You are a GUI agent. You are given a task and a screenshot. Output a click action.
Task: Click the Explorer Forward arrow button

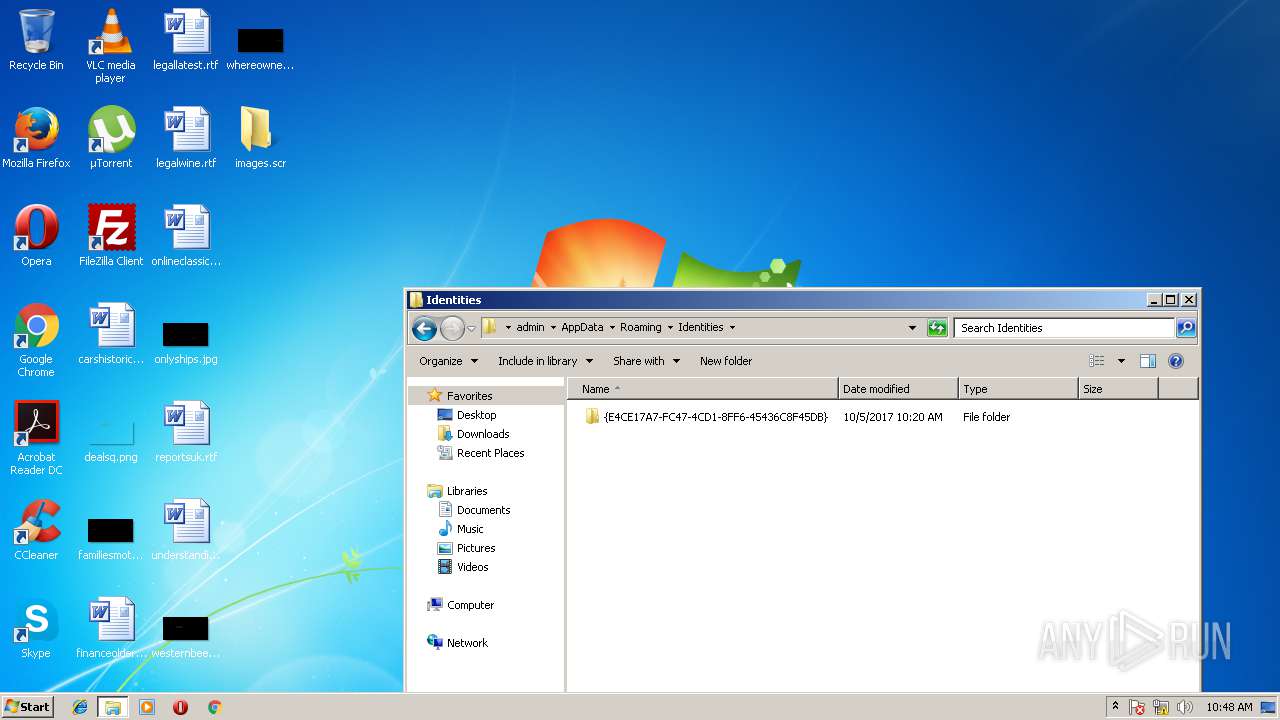[452, 328]
